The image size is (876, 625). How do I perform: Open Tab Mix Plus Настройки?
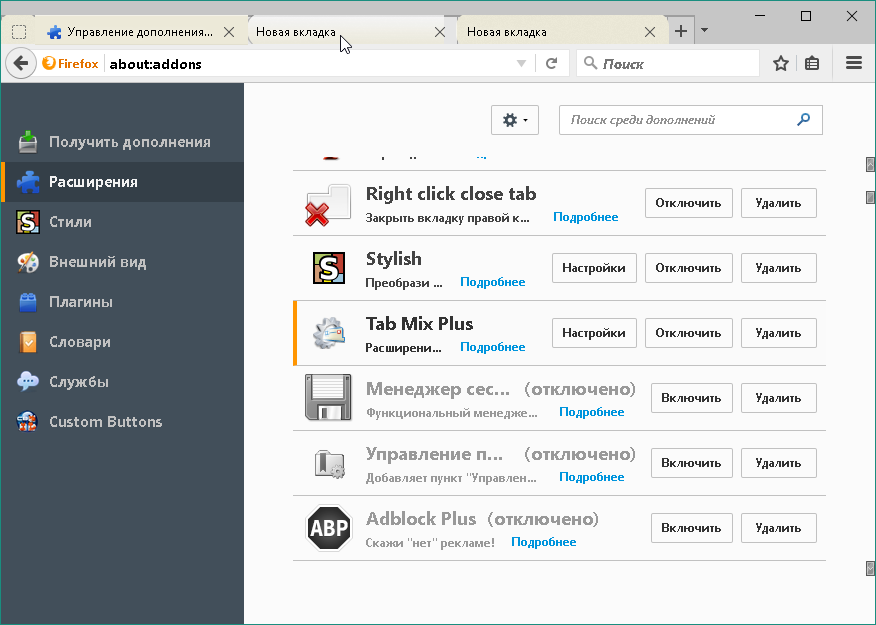pos(594,333)
